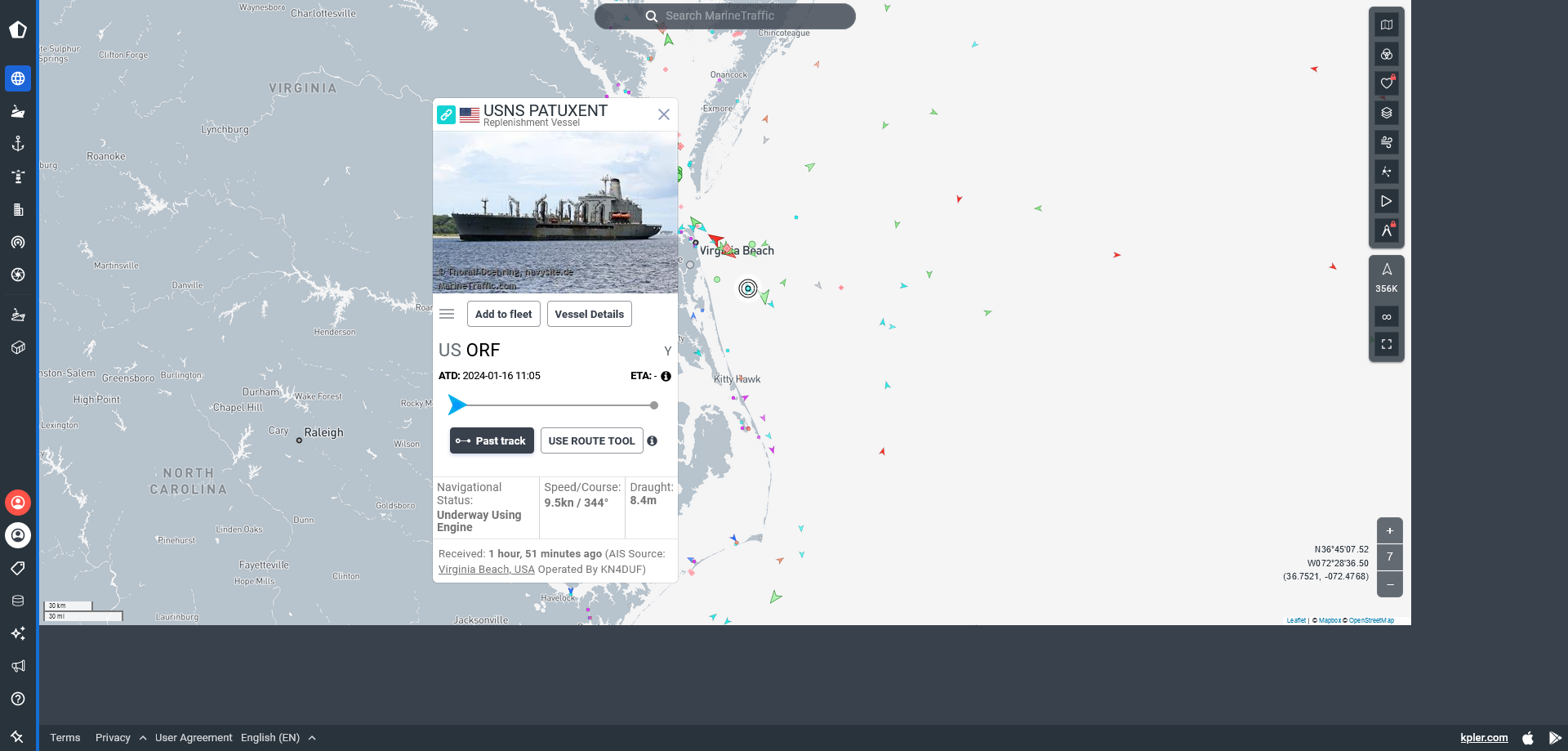
Task: Open the MarineTraffic home logo
Action: pos(18,30)
